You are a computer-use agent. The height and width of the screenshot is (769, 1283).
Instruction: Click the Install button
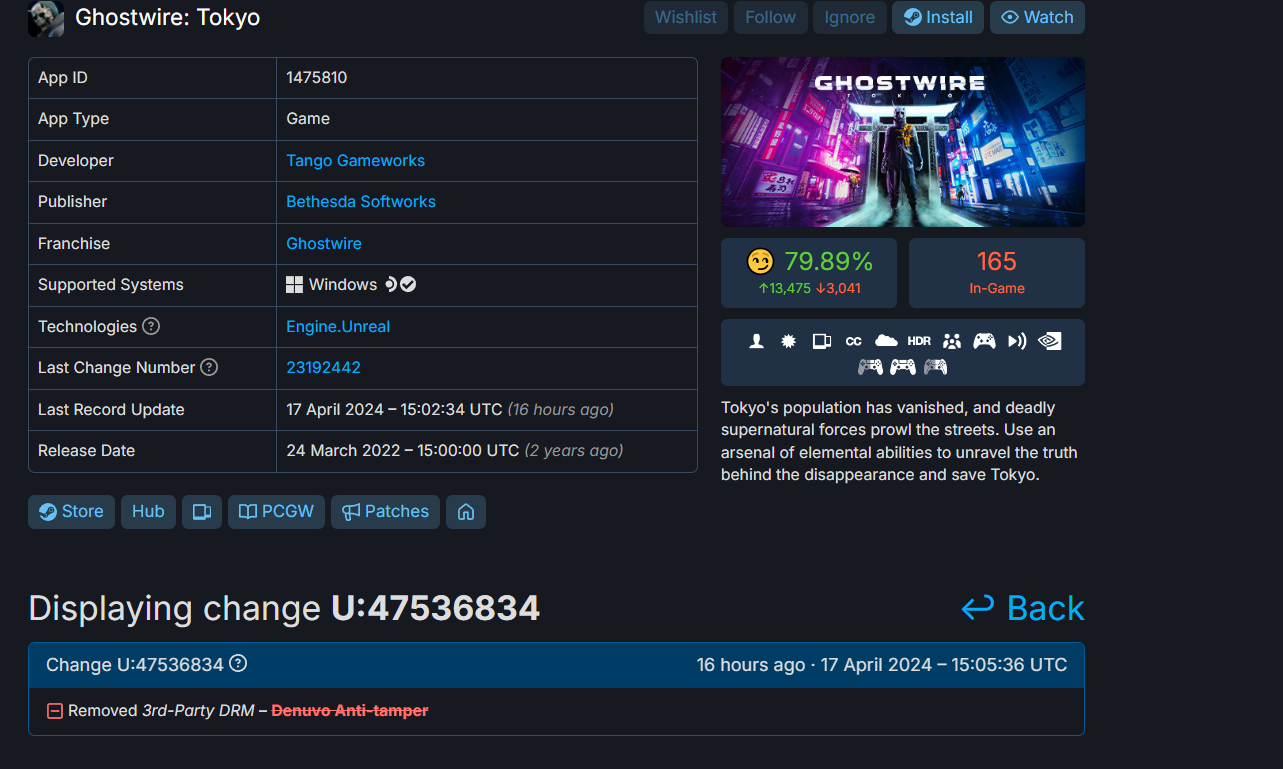(x=938, y=17)
